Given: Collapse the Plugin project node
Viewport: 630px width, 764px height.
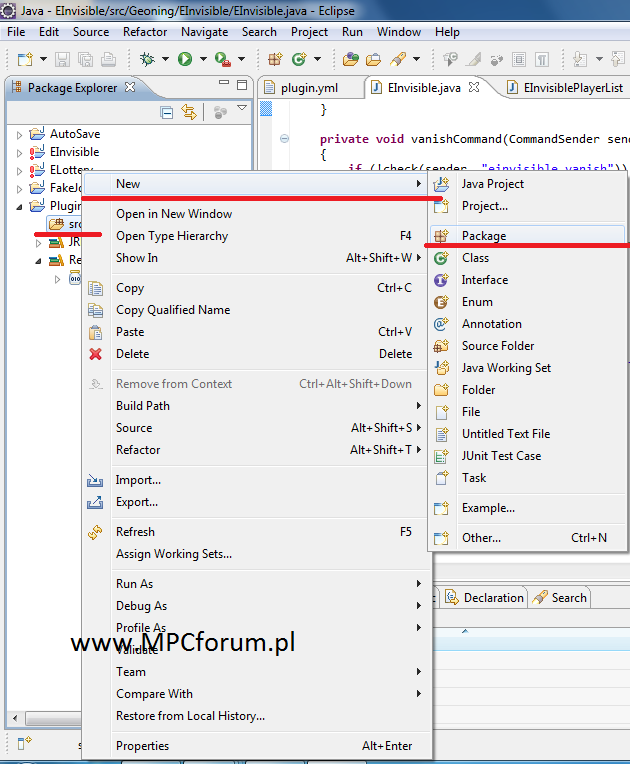Looking at the screenshot, I should 19,207.
